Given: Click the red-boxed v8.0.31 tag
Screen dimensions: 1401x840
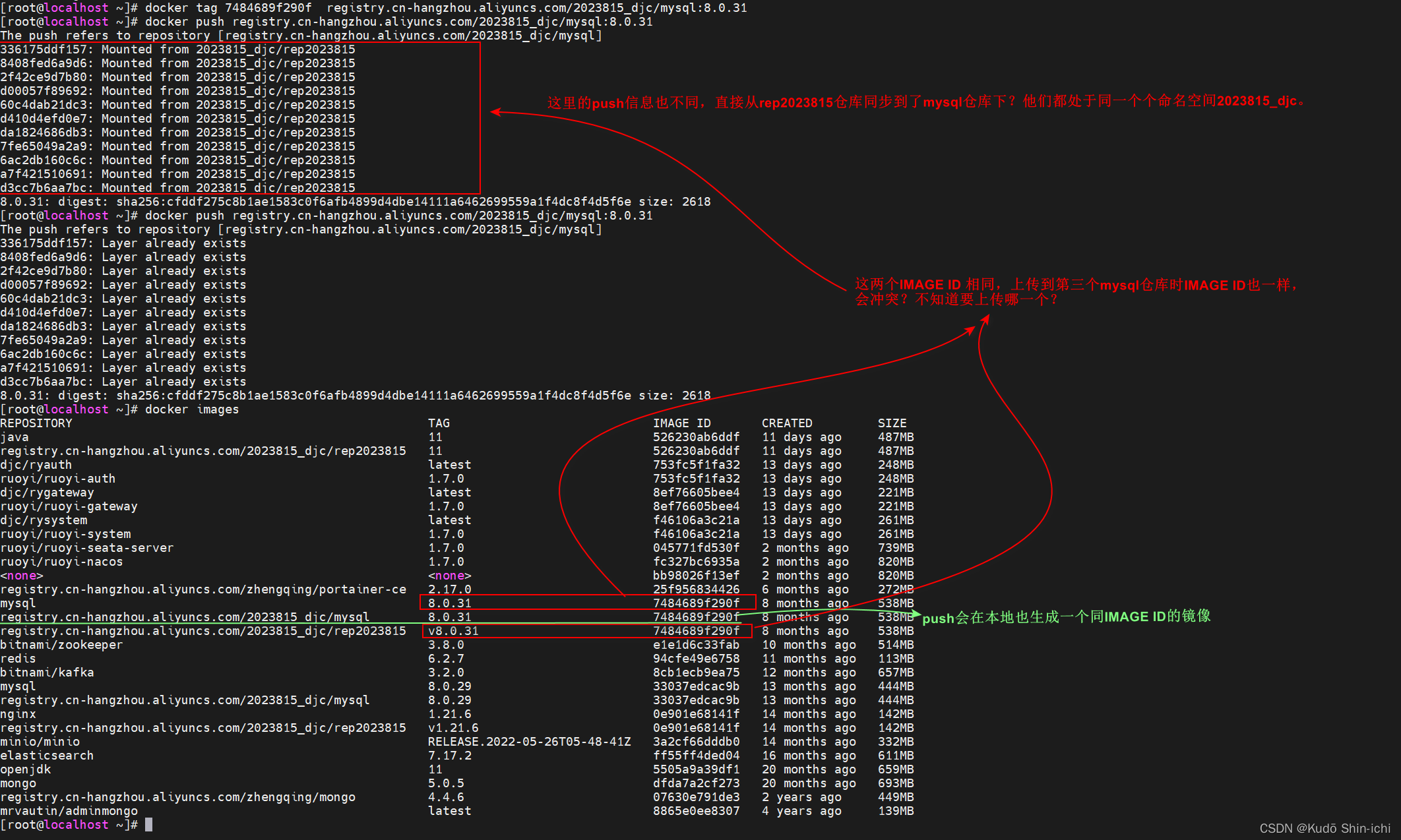Looking at the screenshot, I should point(453,631).
